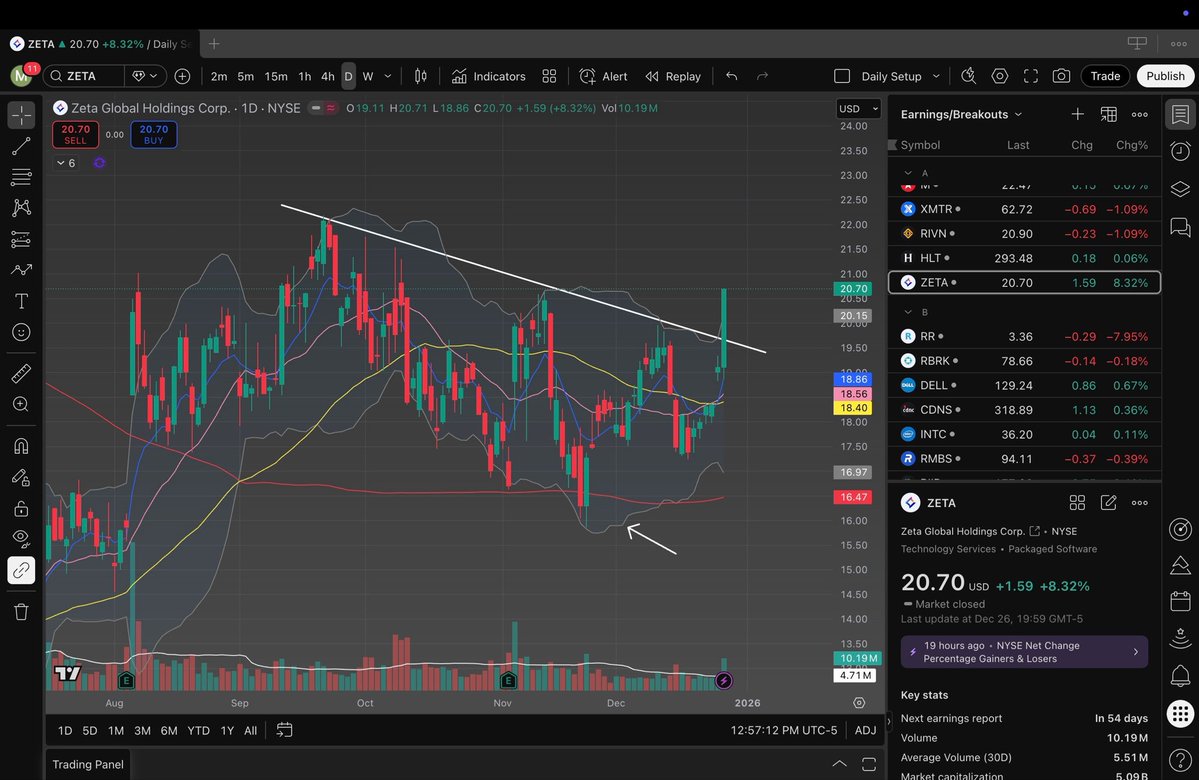Viewport: 1199px width, 780px height.
Task: Open indicator templates grid
Action: point(549,76)
